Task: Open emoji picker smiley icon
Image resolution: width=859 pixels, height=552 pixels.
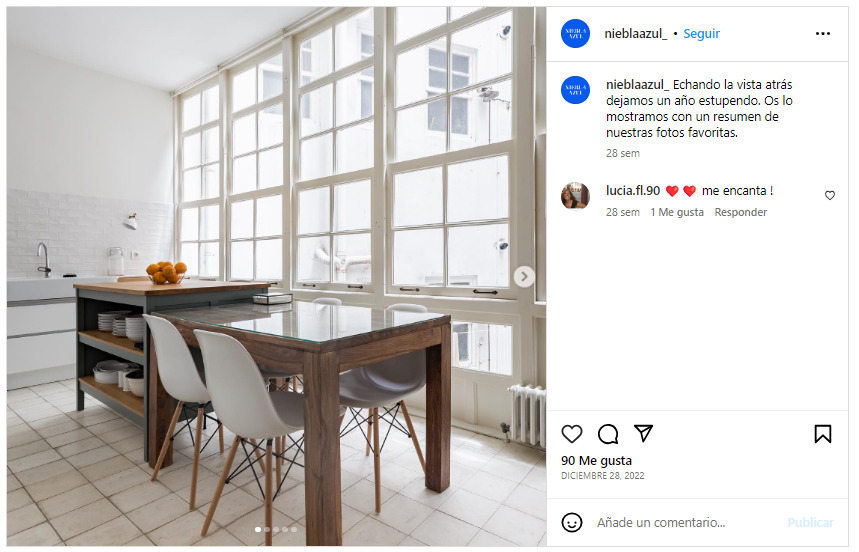Action: (x=571, y=522)
